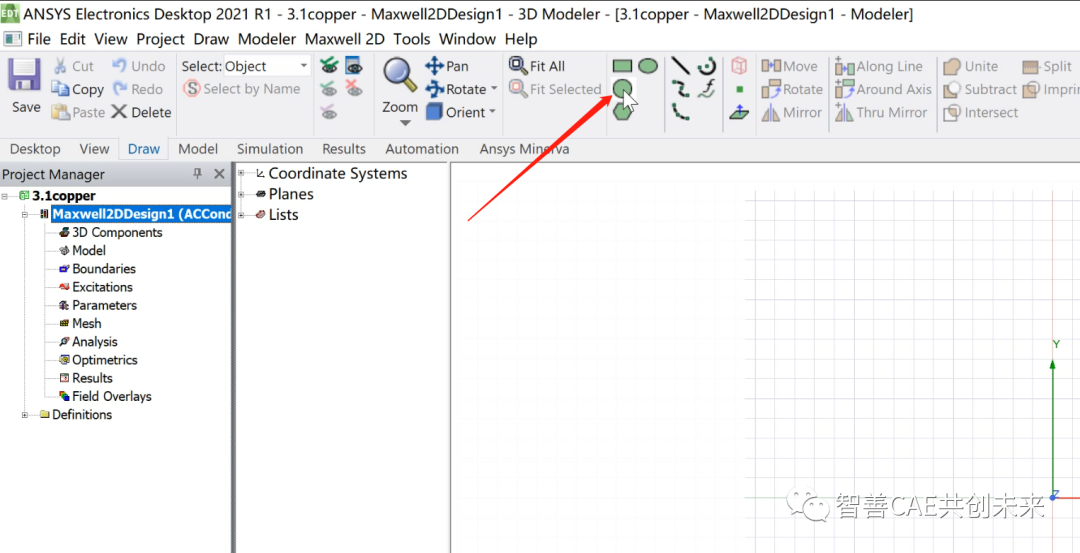The height and width of the screenshot is (553, 1080).
Task: Click Duplicate Along Line tool
Action: coord(879,66)
